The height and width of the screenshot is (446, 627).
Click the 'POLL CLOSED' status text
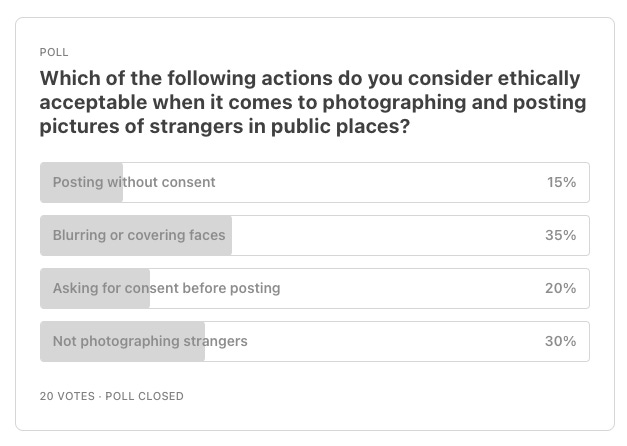(144, 396)
